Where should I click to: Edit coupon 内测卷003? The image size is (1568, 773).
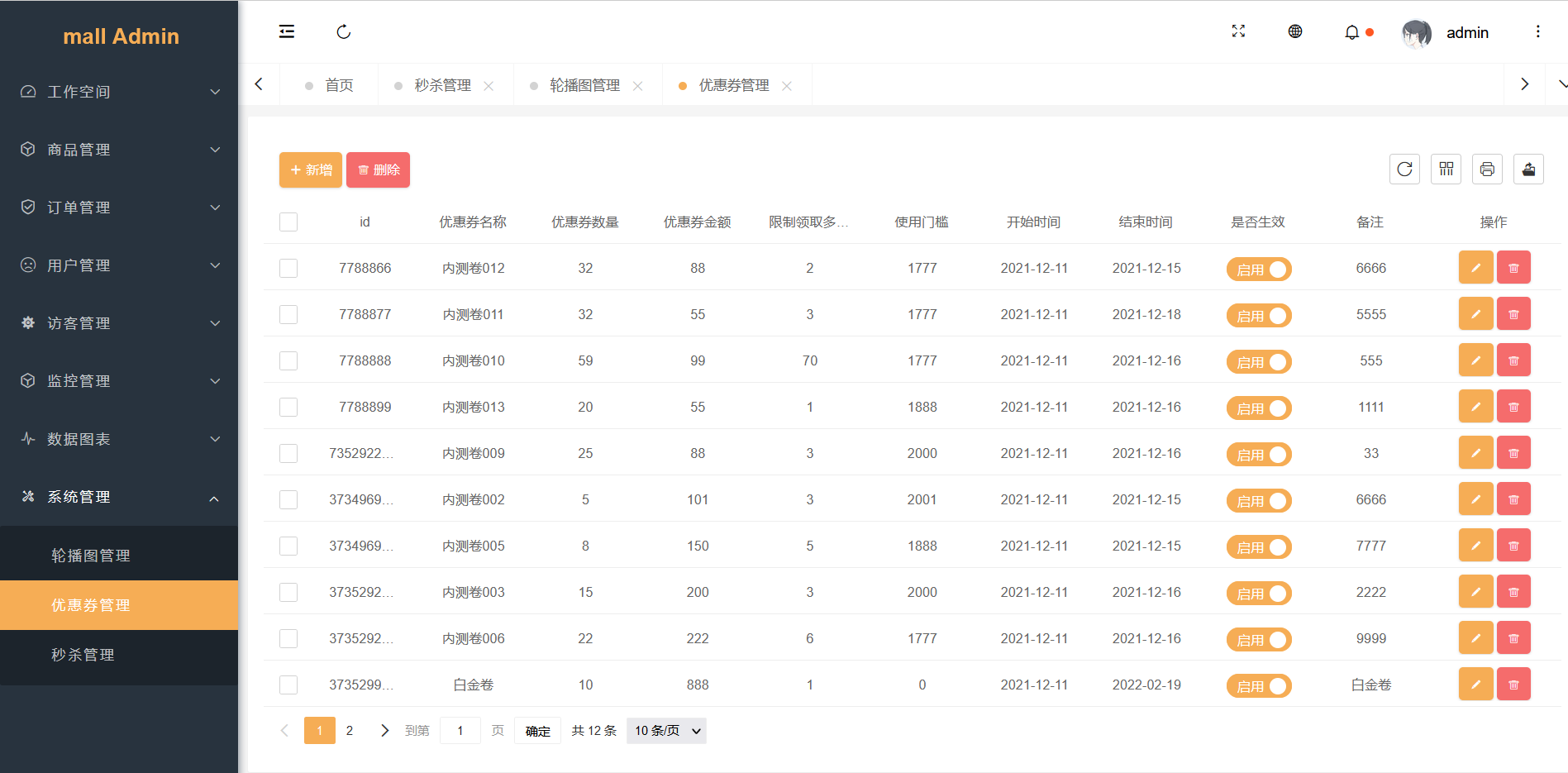click(1476, 591)
